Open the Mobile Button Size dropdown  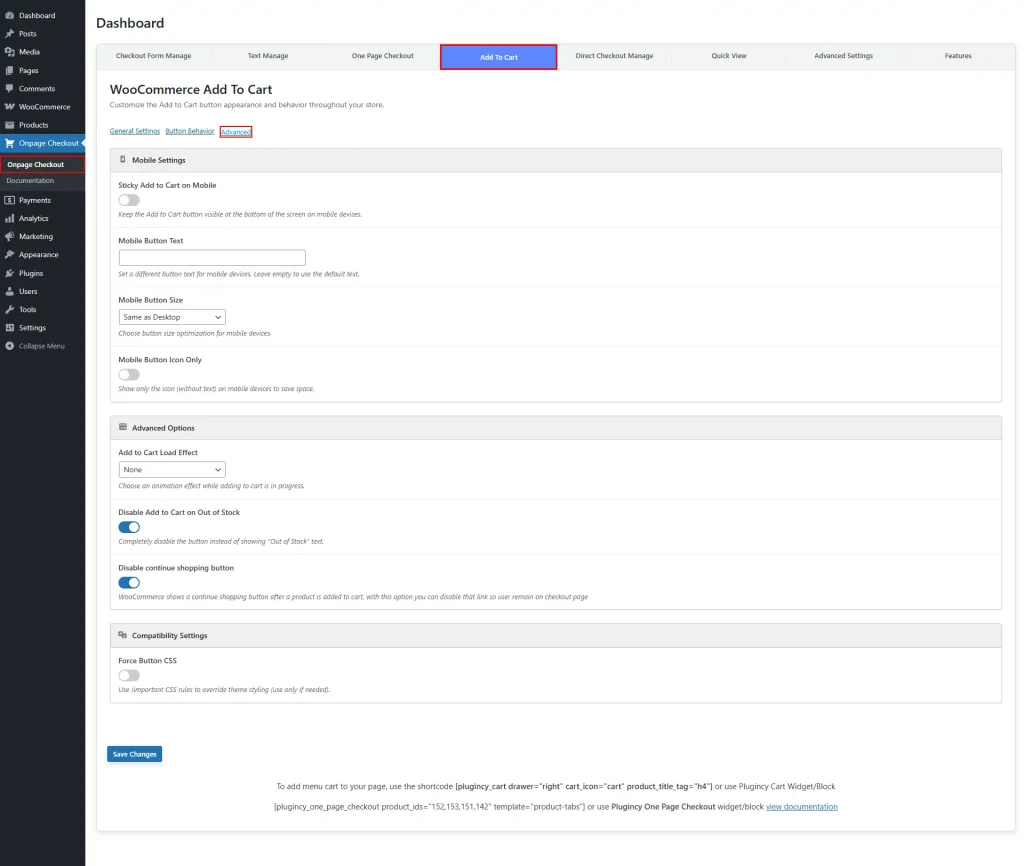tap(172, 317)
